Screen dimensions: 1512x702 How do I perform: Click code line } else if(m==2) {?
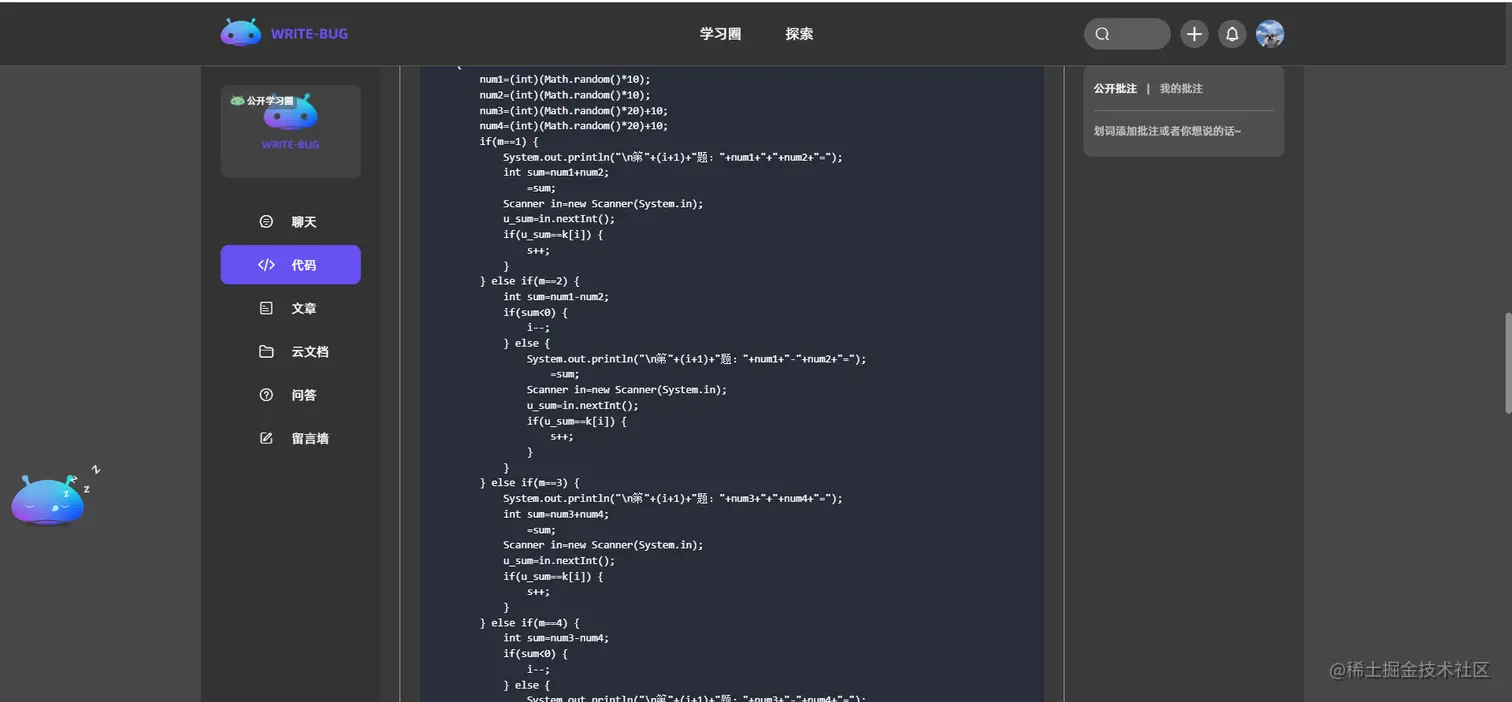click(530, 281)
